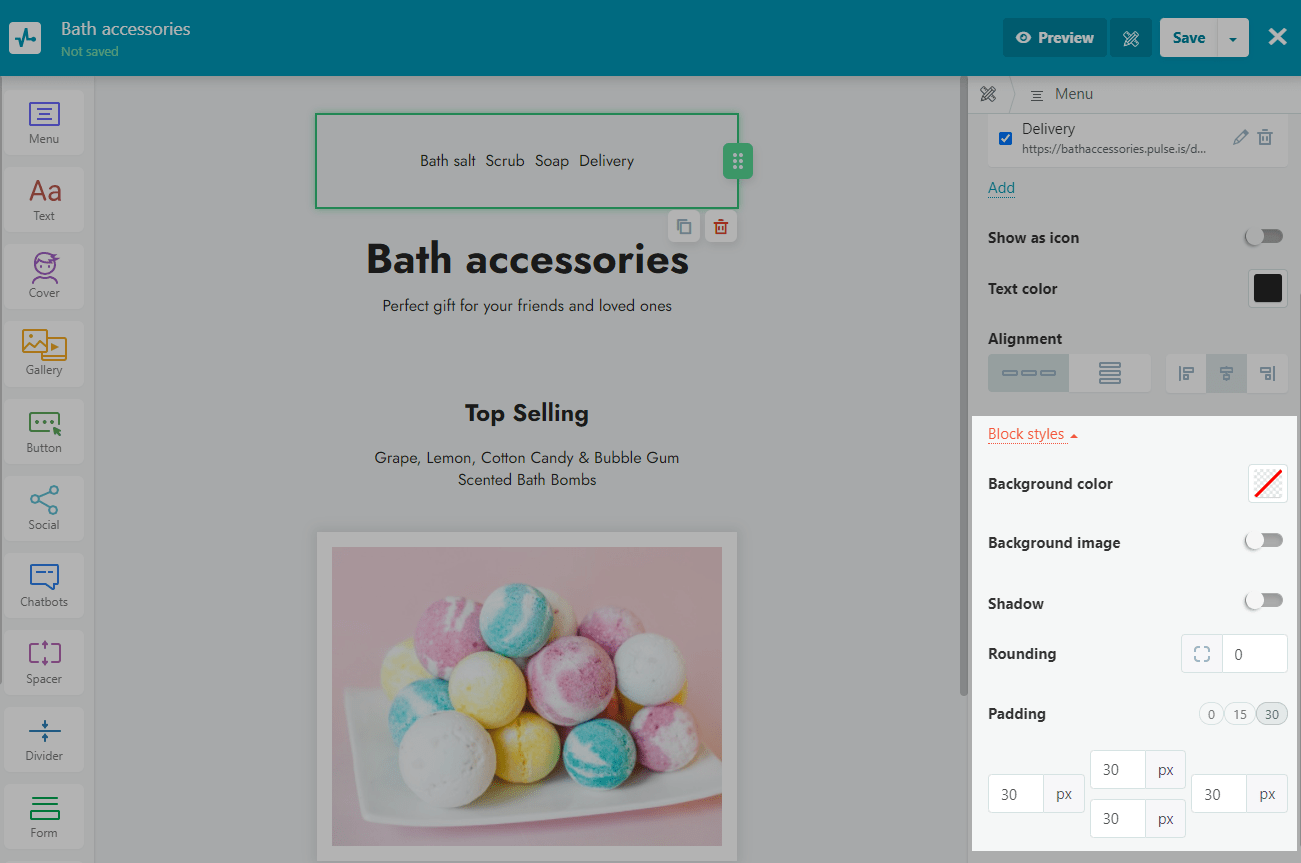
Task: Click the Add menu item link
Action: tap(1001, 188)
